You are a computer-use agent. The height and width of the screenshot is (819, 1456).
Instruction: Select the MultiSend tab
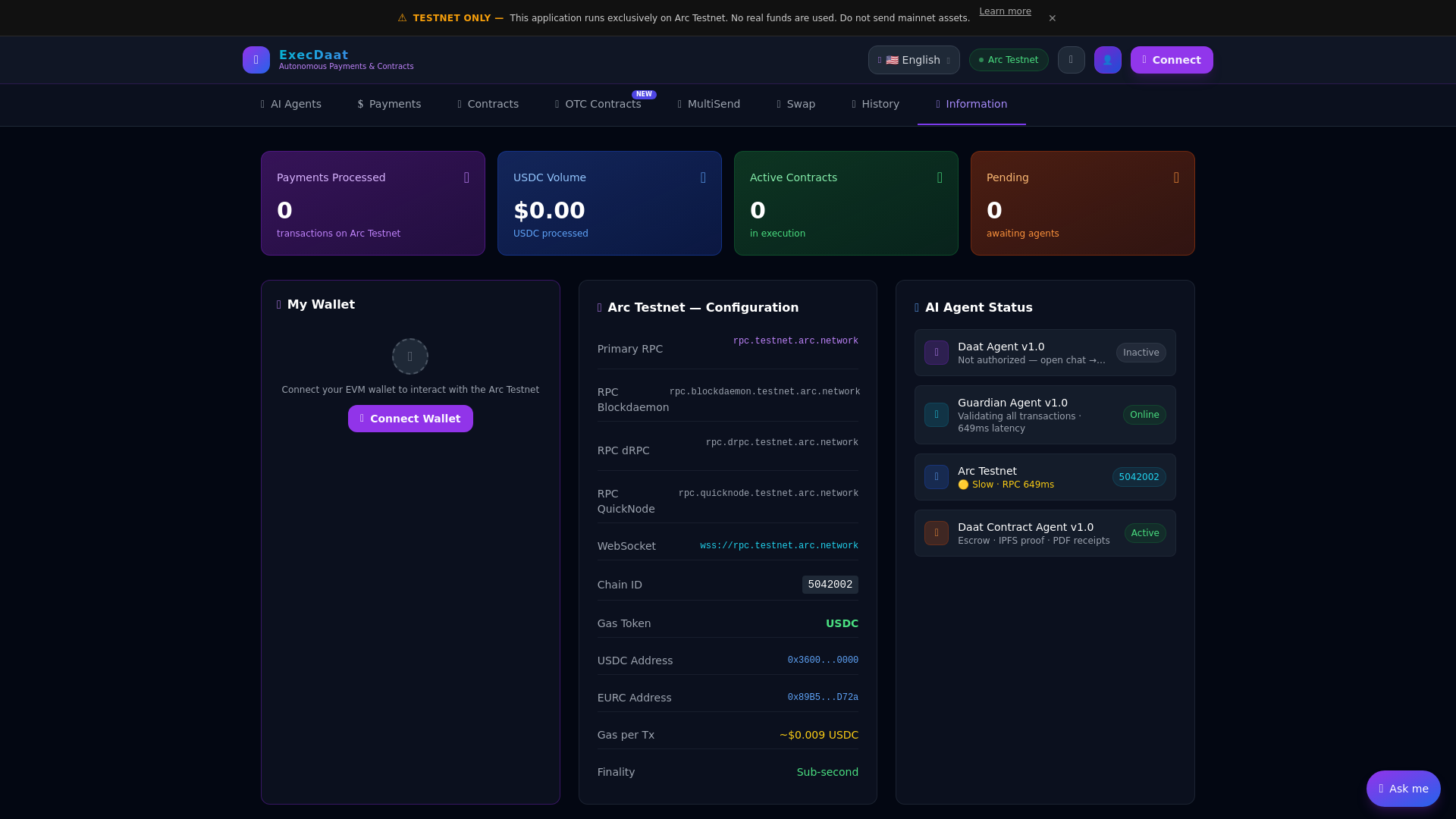pyautogui.click(x=709, y=104)
